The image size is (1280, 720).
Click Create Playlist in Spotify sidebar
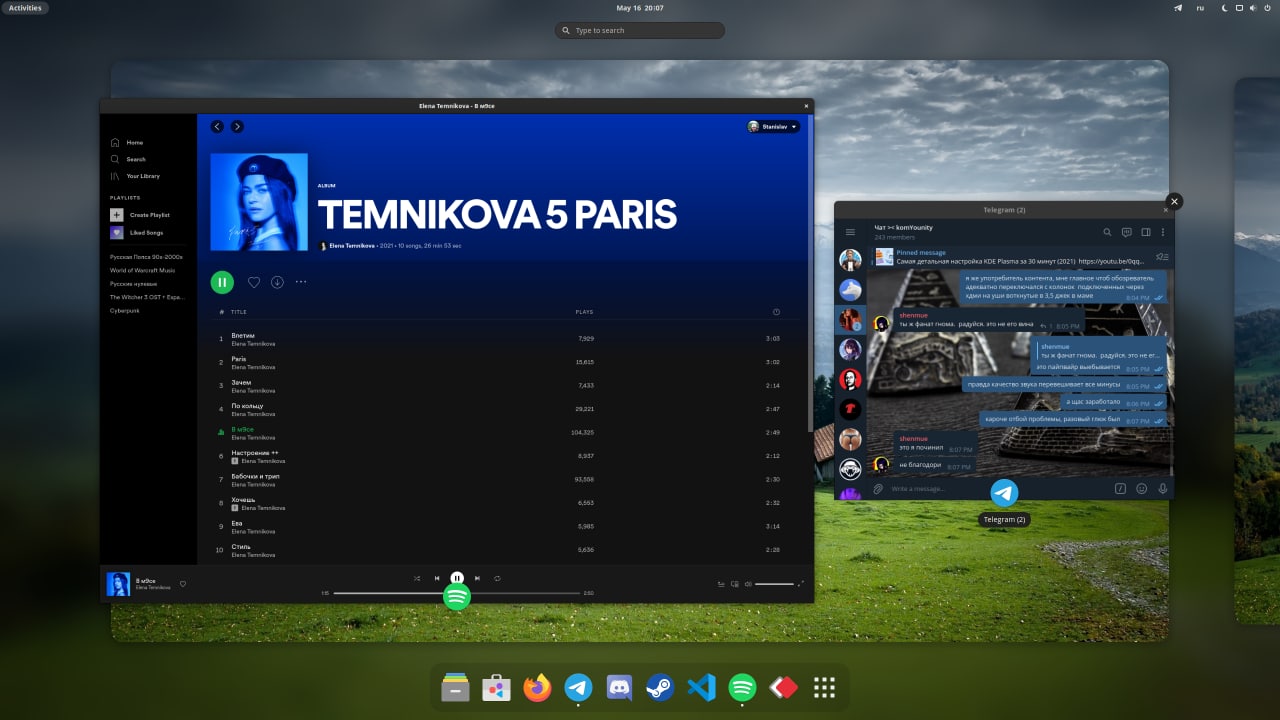click(x=140, y=215)
